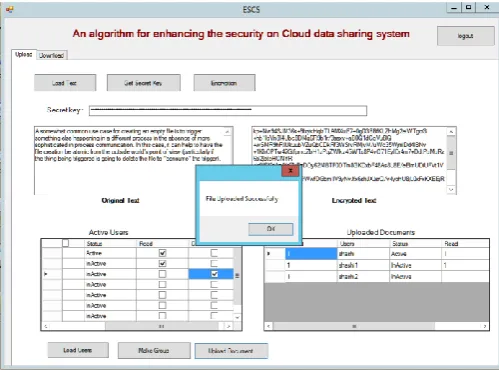Click Uploaded Documents scrollbar right arrow
Screen dimensions: 499x370
(x=485, y=326)
